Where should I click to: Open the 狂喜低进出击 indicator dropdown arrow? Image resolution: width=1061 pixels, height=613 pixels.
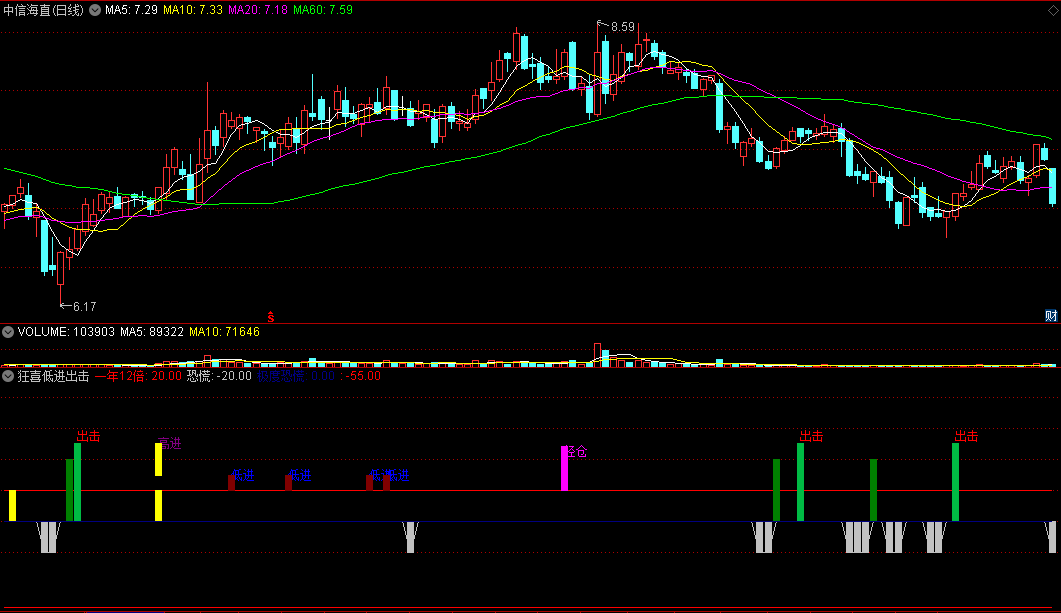tap(8, 376)
